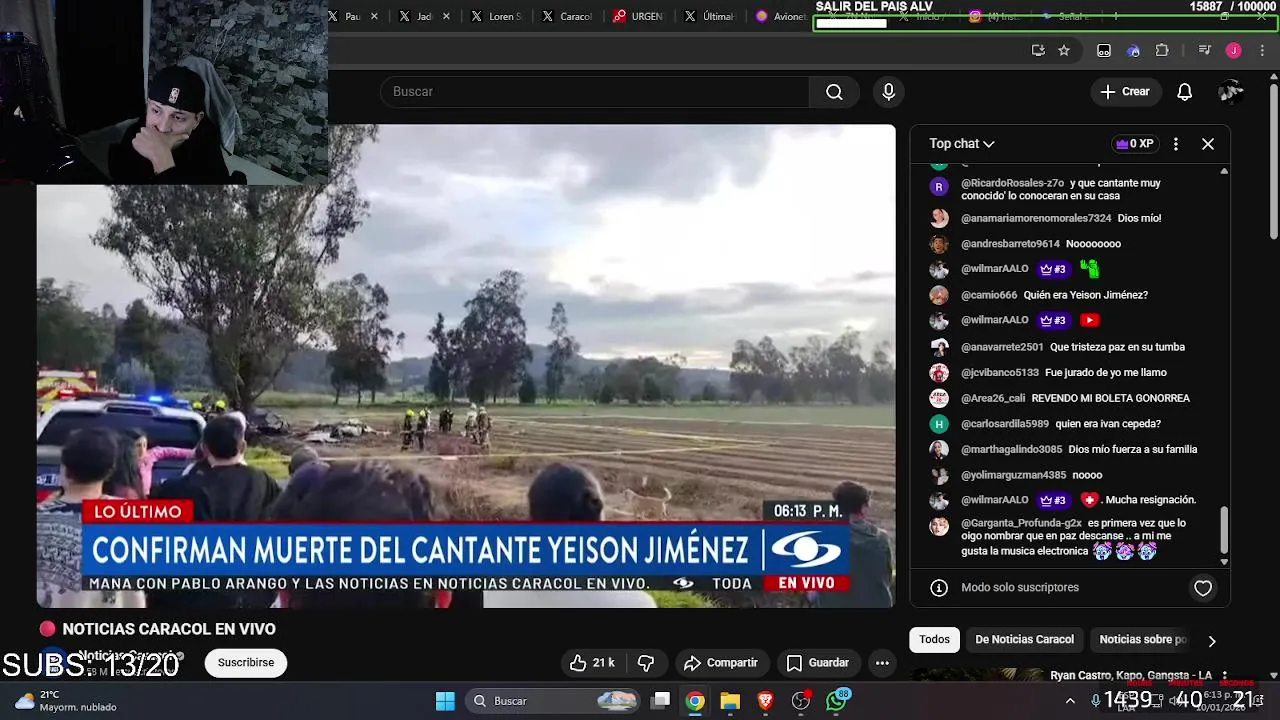Click the install/cast screen icon in address bar
This screenshot has width=1280, height=720.
pos(1038,50)
